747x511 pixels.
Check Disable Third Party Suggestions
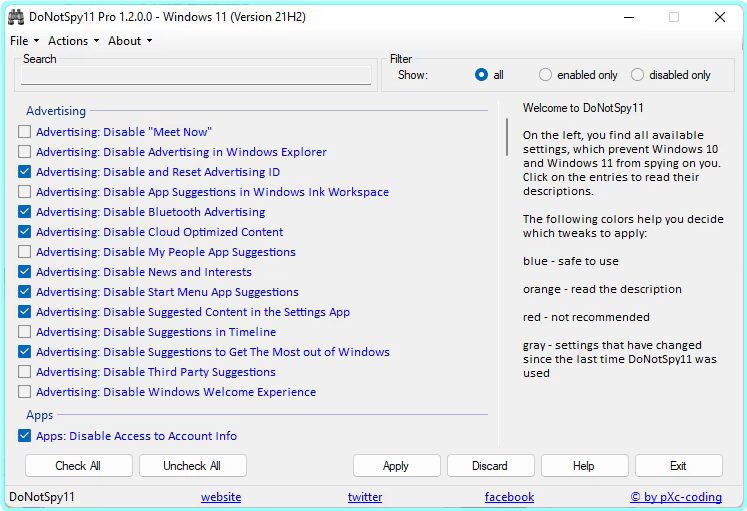[24, 371]
